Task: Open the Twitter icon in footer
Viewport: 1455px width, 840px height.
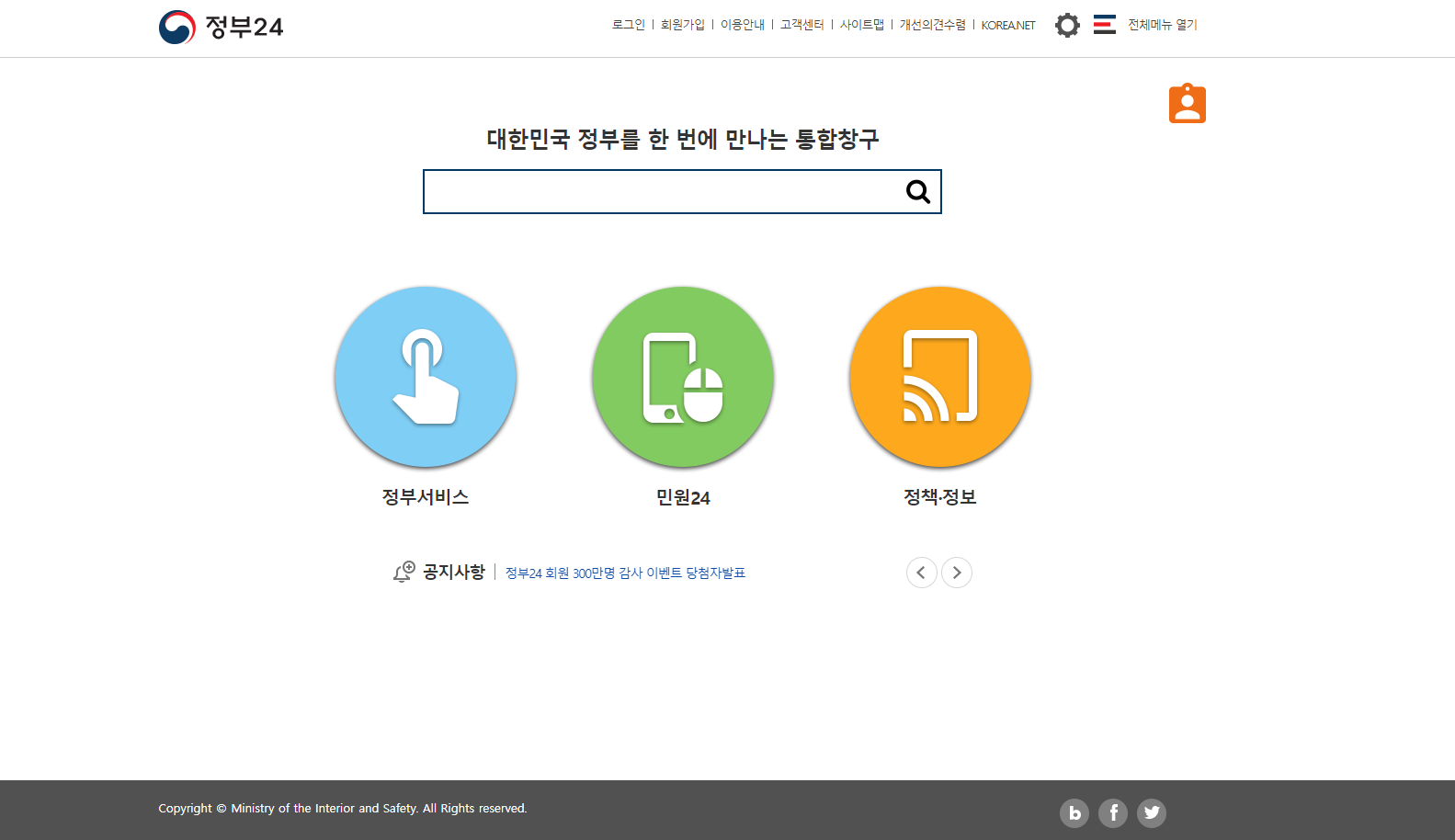Action: pos(1151,812)
